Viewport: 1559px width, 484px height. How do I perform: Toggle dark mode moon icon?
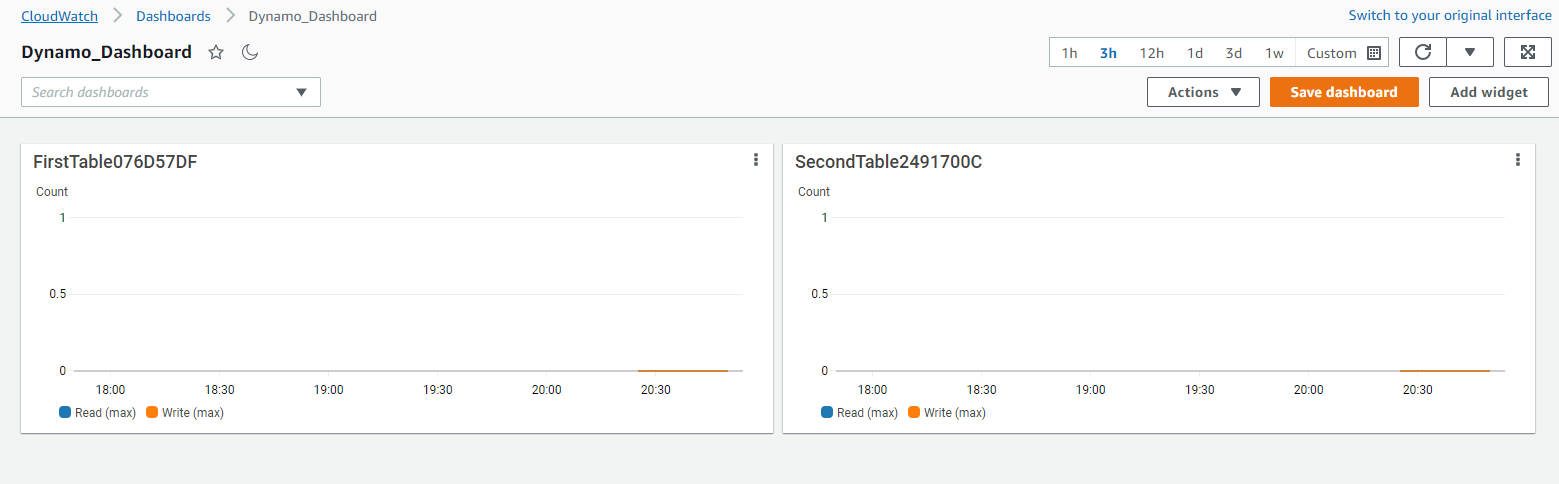(x=250, y=53)
